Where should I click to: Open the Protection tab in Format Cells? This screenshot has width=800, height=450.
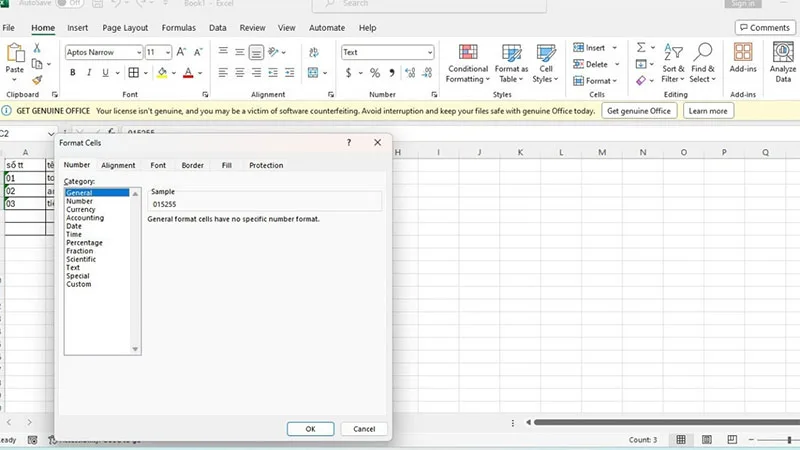266,165
